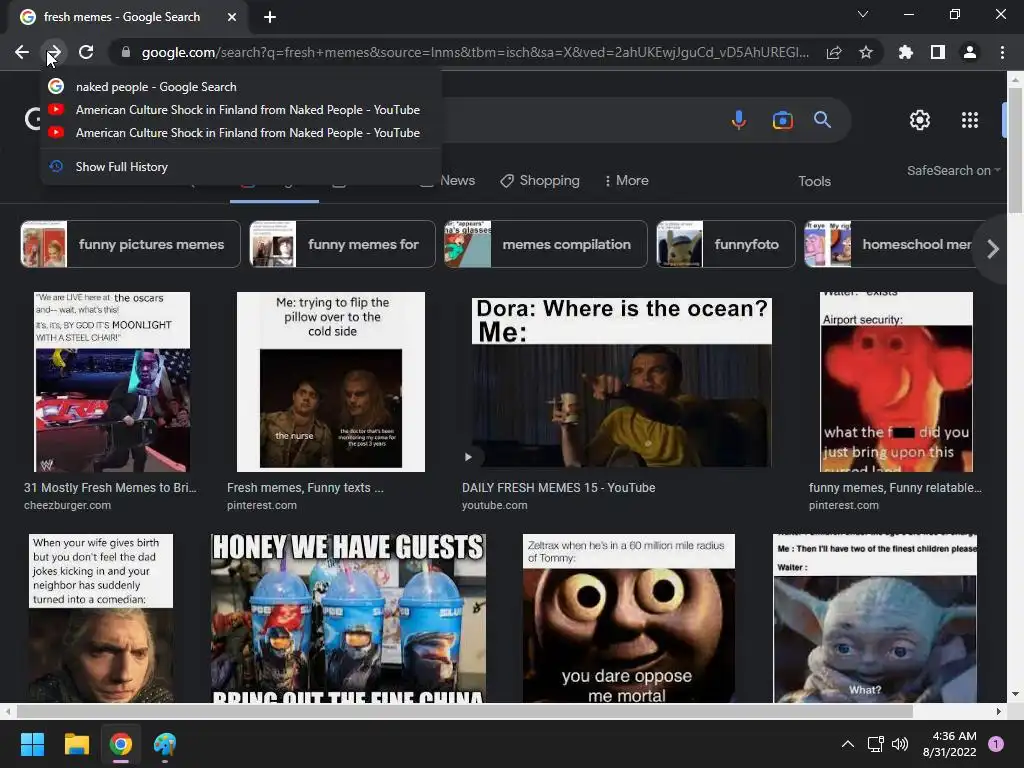Open the Chrome three-dot menu

pos(1002,52)
